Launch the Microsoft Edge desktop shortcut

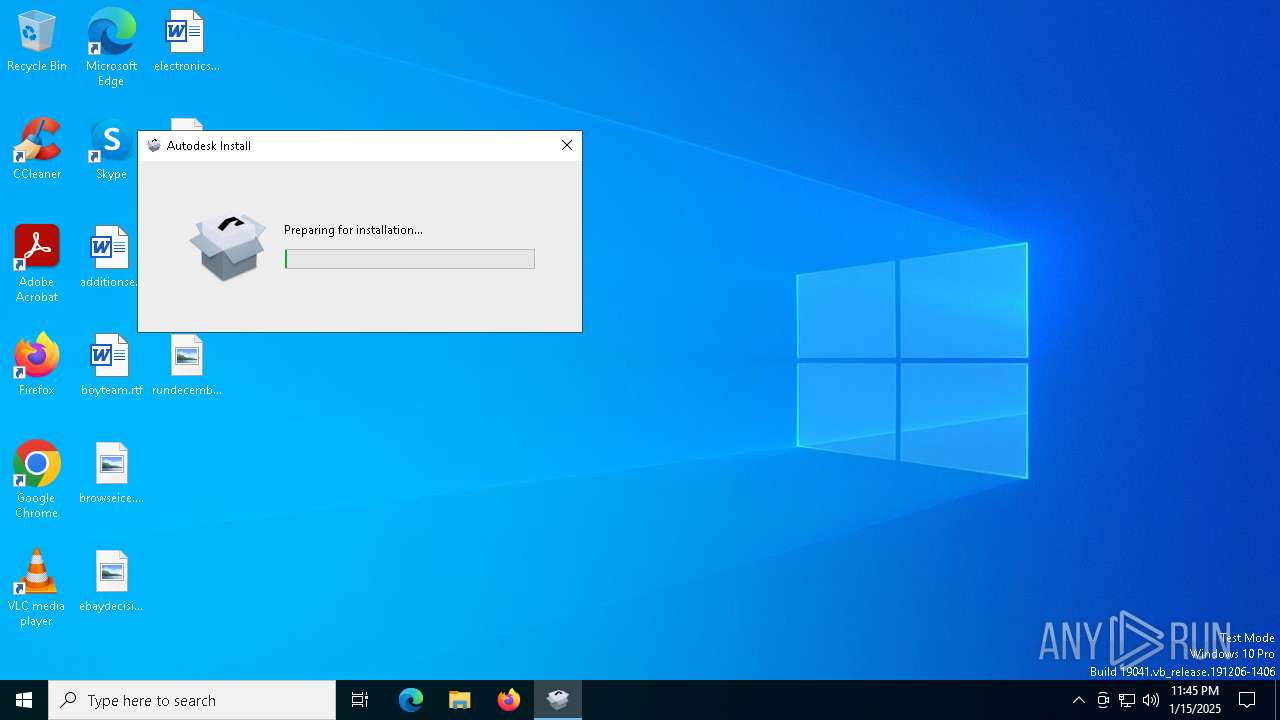111,48
